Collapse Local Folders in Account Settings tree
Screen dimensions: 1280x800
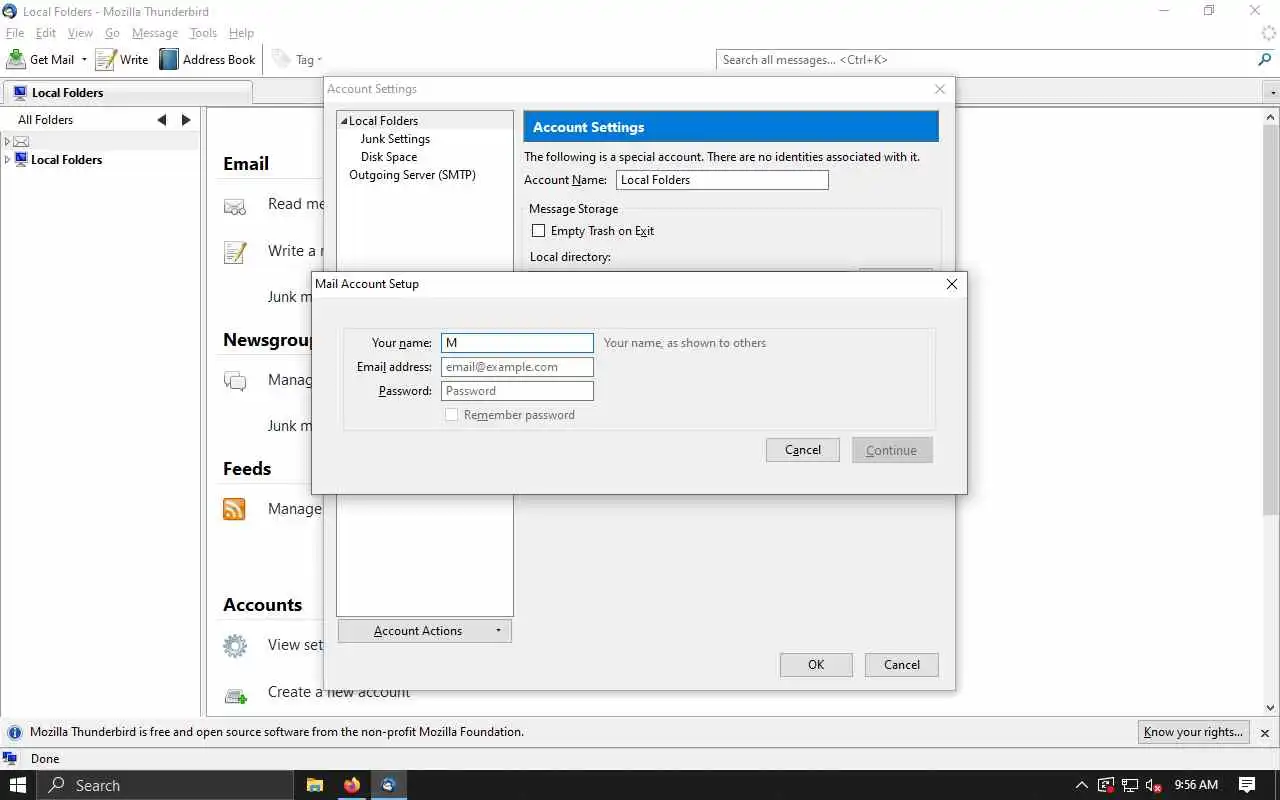pos(343,121)
